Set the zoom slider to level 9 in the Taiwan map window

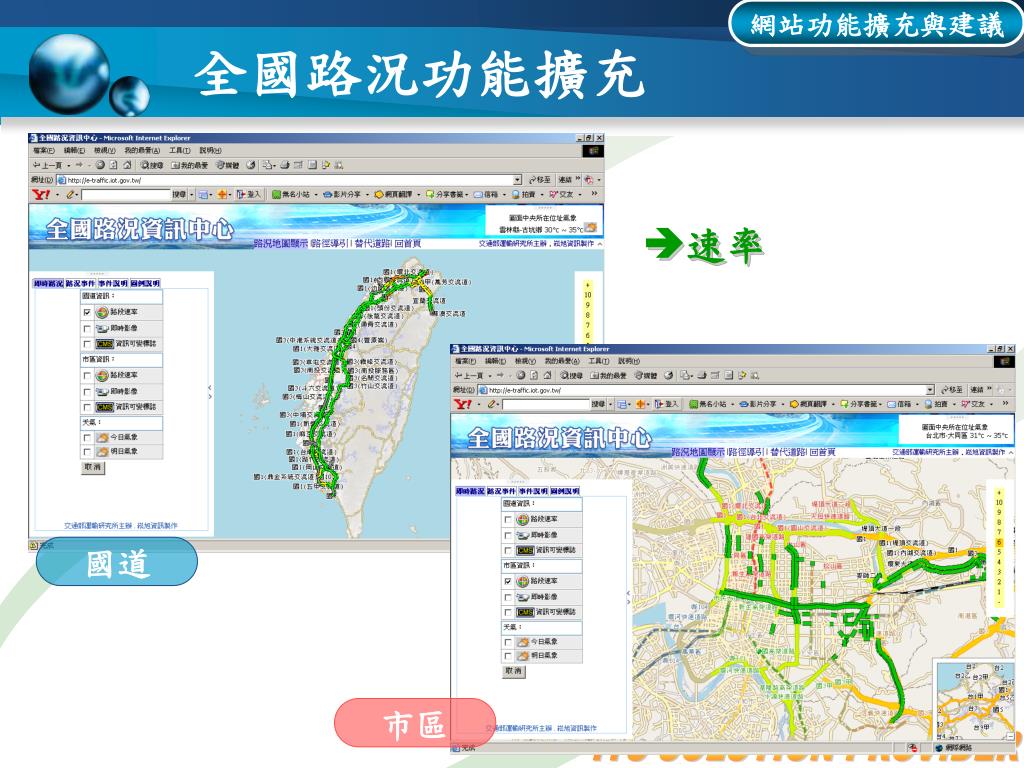coord(588,305)
